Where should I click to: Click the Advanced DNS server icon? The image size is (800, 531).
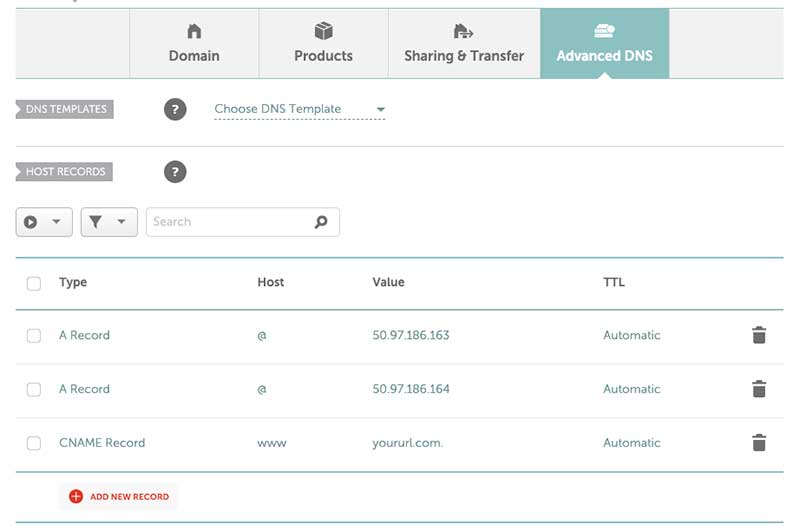coord(604,31)
